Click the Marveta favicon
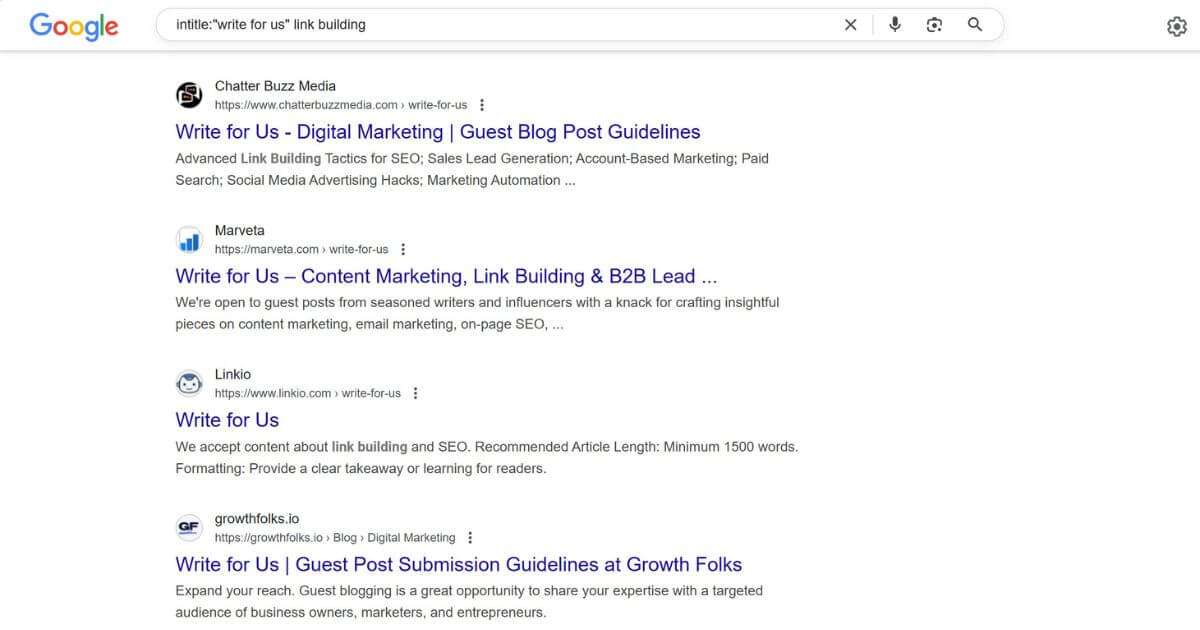 [x=189, y=239]
